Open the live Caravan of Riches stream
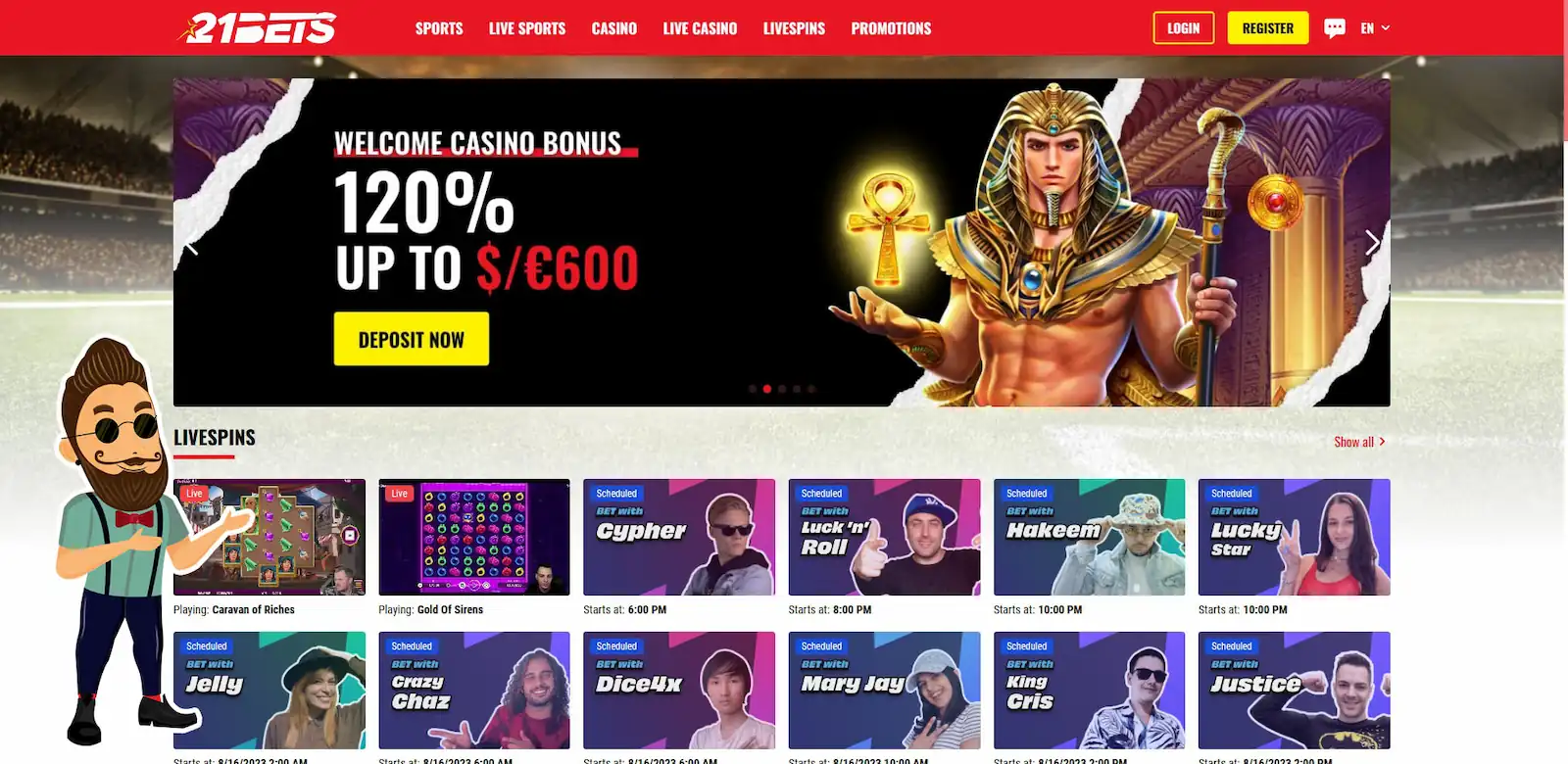Viewport: 1568px width, 764px height. (269, 537)
